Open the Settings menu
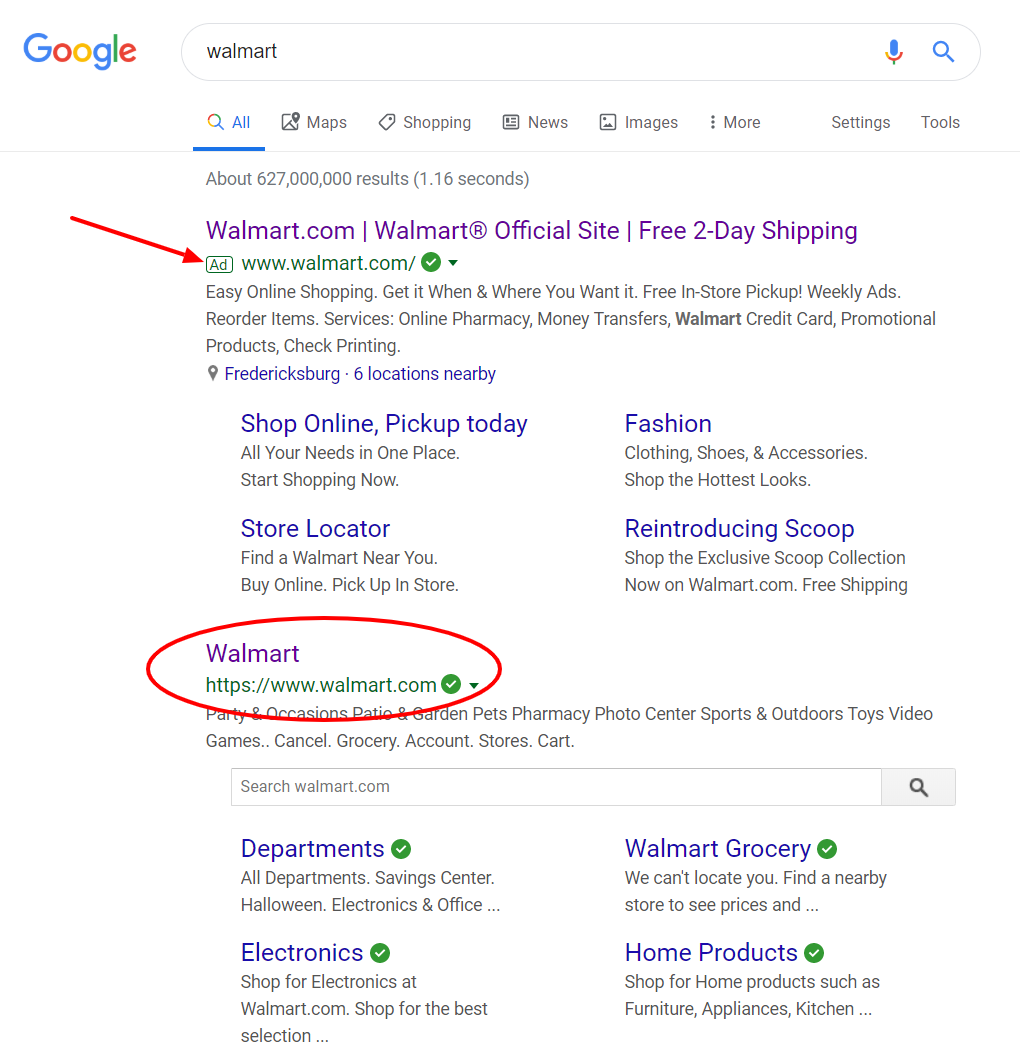Image resolution: width=1020 pixels, height=1062 pixels. 861,123
